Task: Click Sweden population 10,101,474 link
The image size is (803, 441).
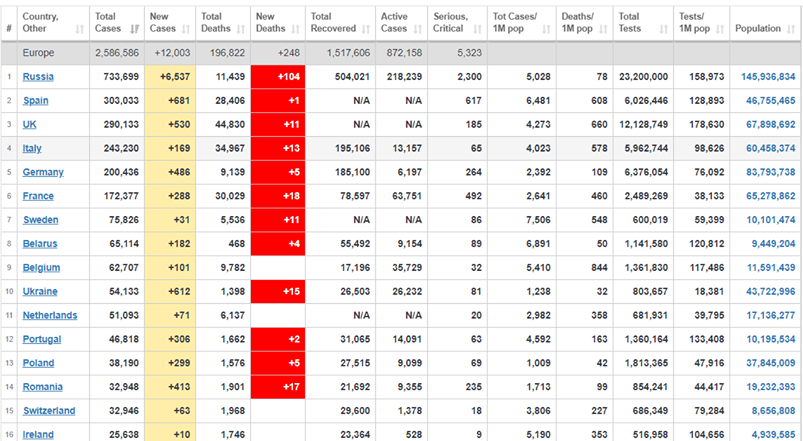Action: pos(771,220)
